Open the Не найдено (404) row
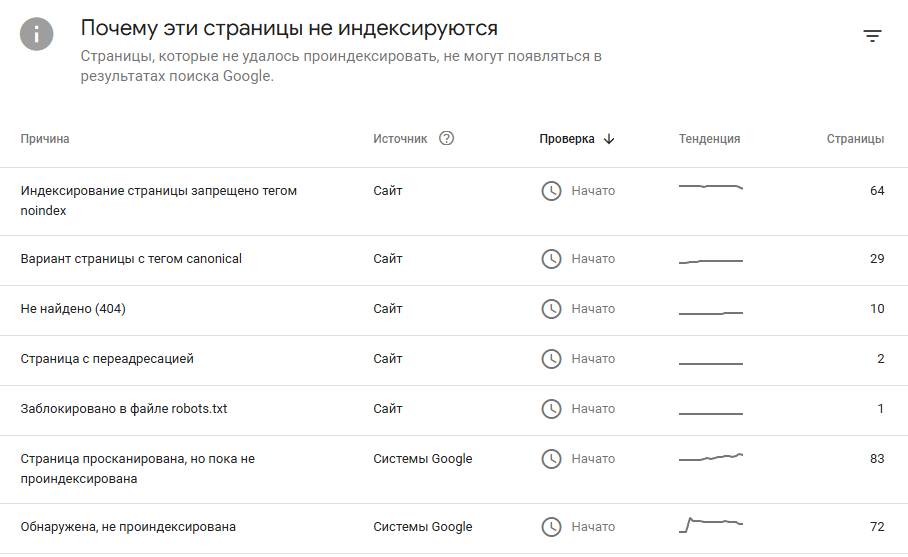The height and width of the screenshot is (557, 908). pyautogui.click(x=73, y=309)
